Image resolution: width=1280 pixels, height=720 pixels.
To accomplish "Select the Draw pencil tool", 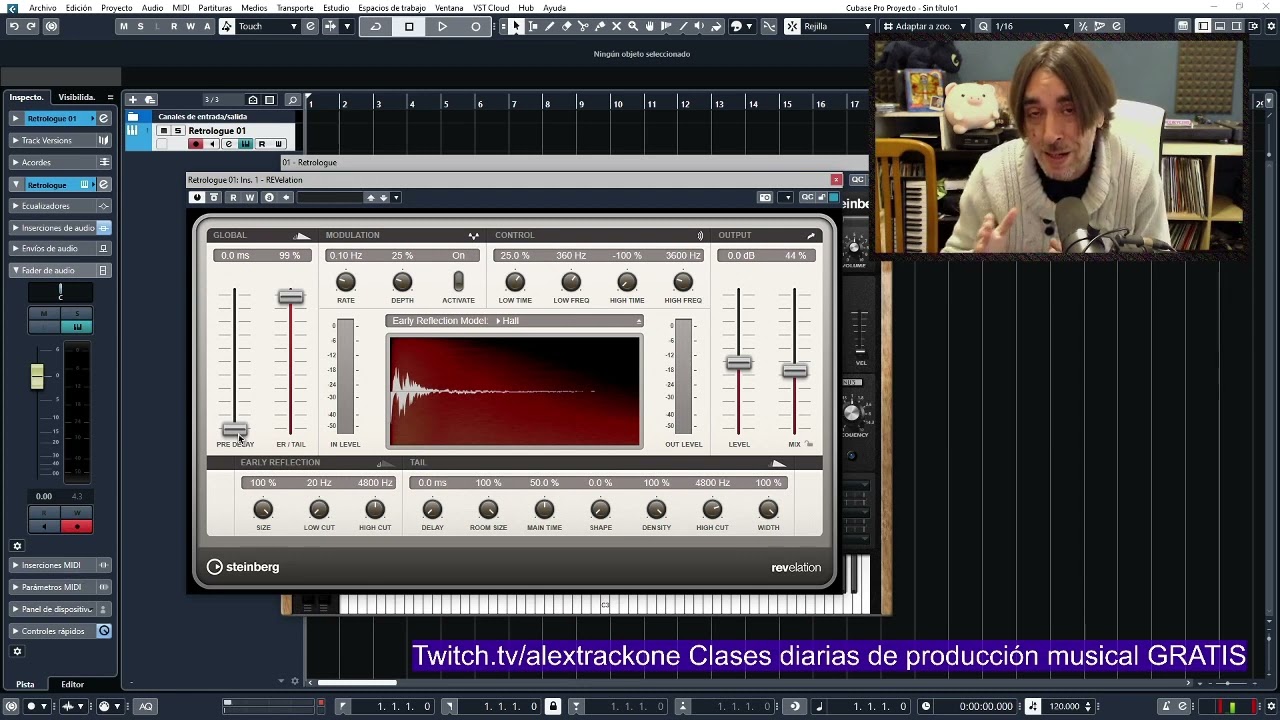I will coord(549,26).
